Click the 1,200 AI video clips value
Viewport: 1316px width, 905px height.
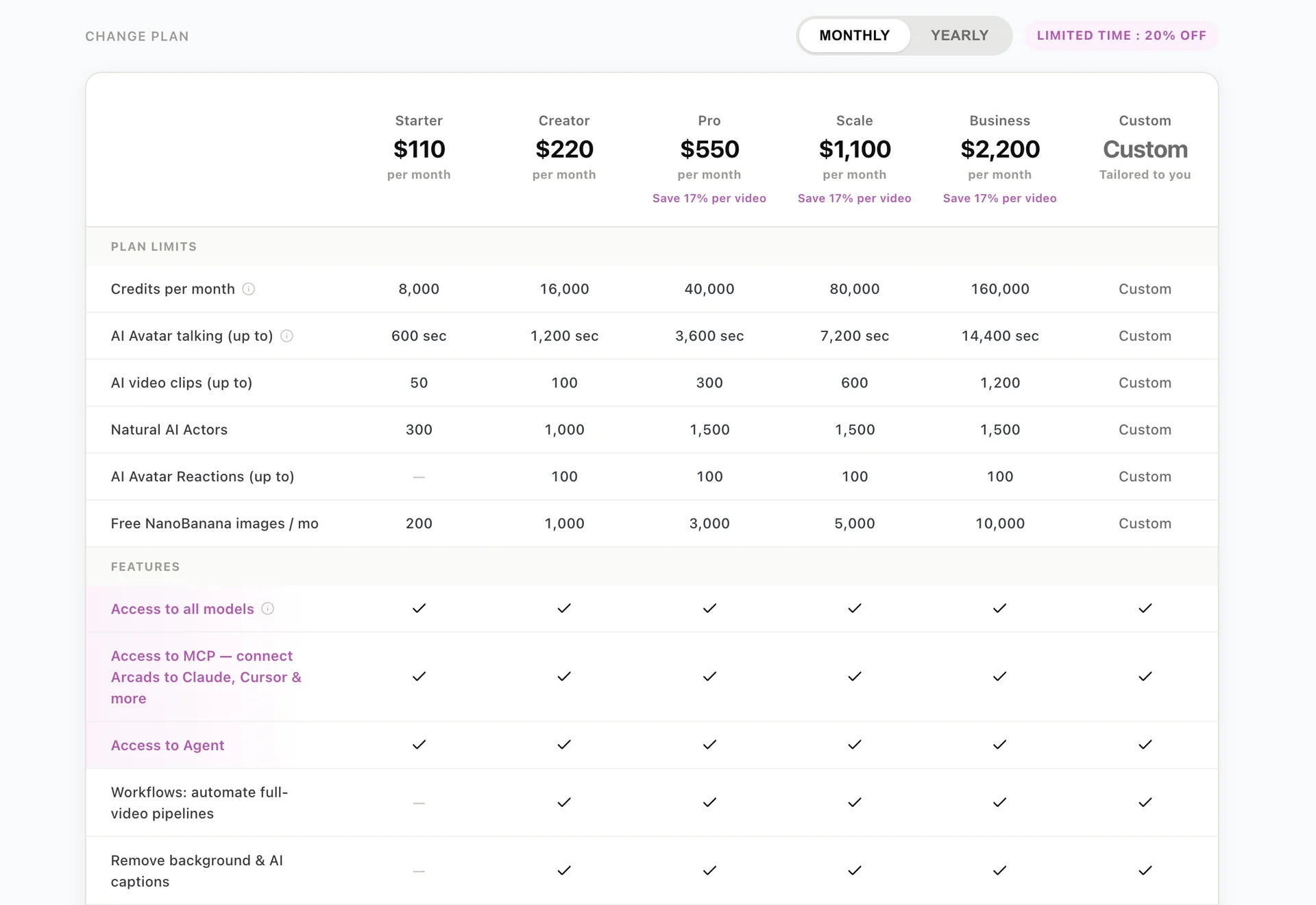(1000, 383)
